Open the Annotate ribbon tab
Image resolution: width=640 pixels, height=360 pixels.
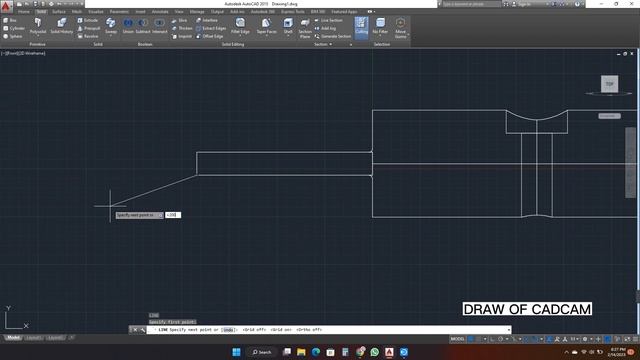point(160,12)
